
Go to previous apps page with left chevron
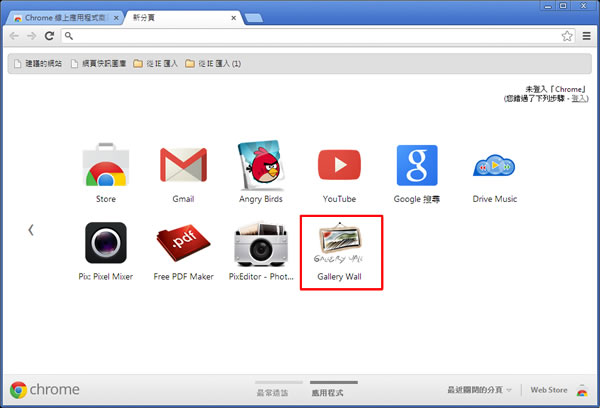(31, 230)
